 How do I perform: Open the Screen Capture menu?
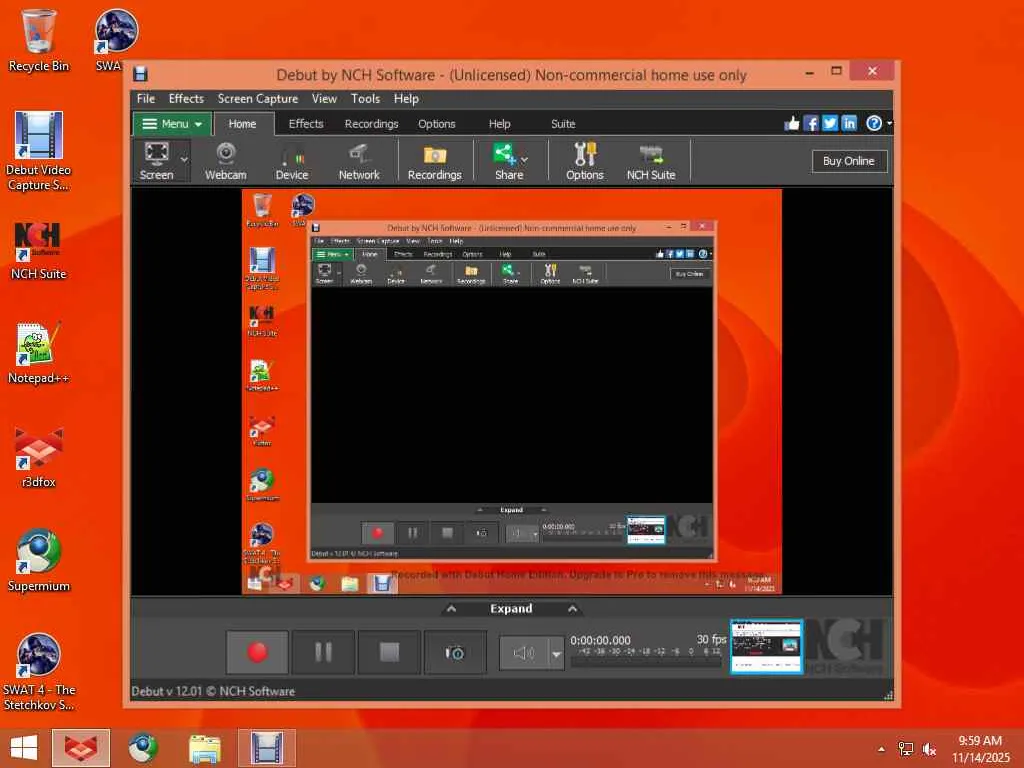(257, 99)
